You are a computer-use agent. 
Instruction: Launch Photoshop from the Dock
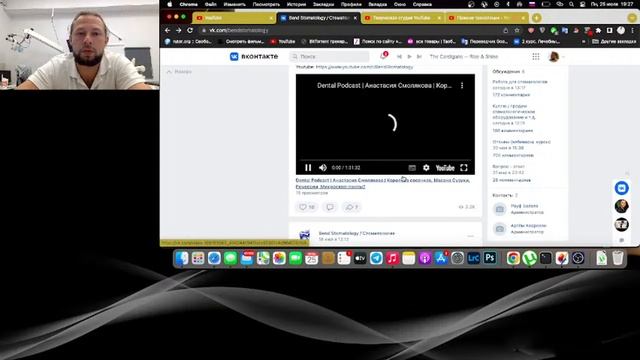tap(490, 258)
